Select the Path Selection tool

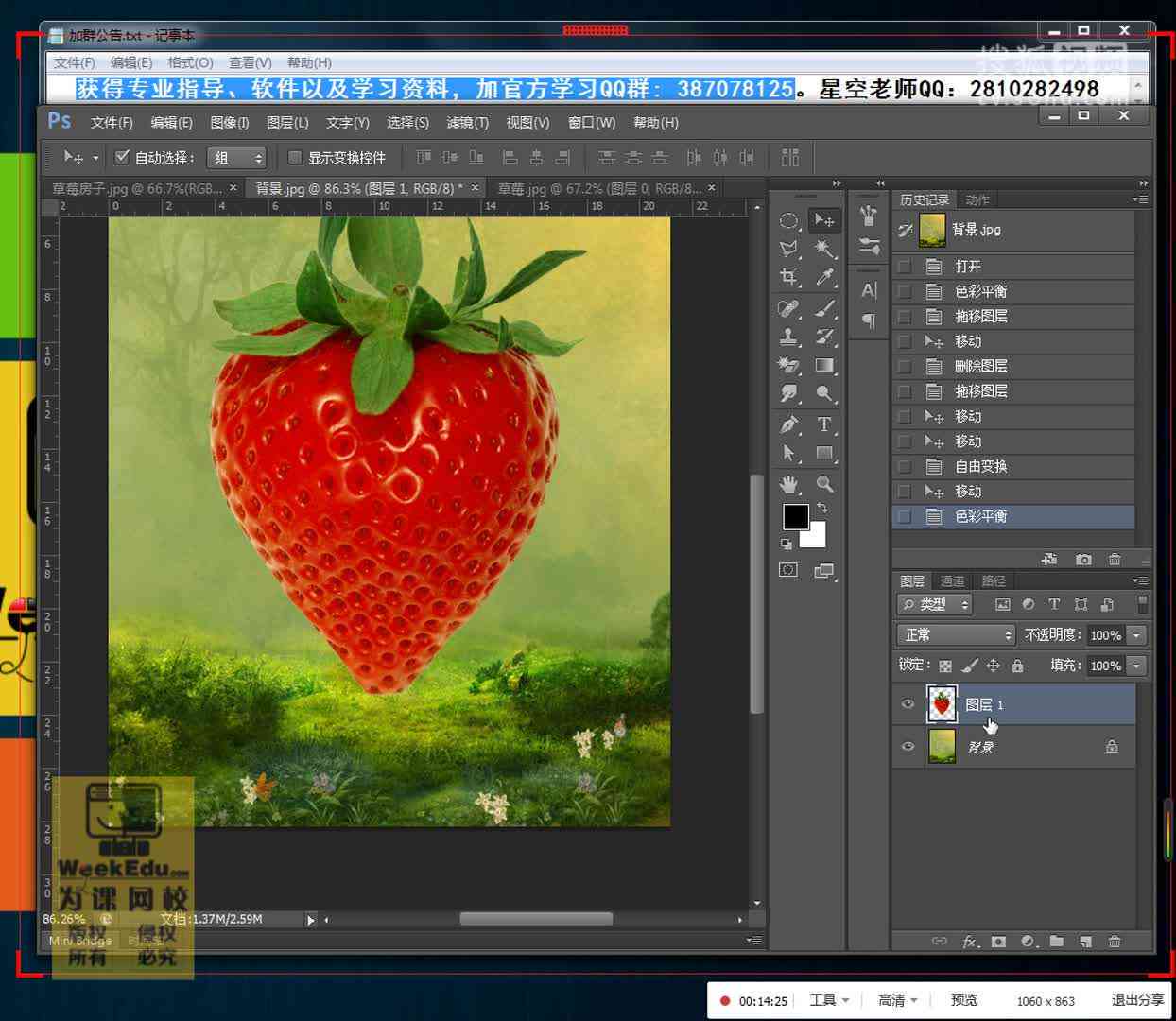pyautogui.click(x=788, y=454)
